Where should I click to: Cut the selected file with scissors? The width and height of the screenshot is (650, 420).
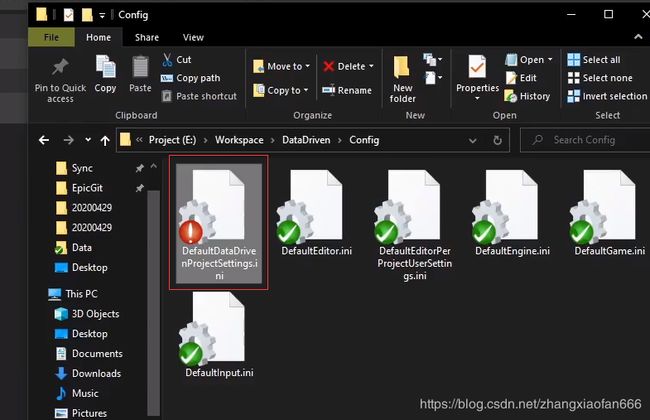[x=177, y=60]
